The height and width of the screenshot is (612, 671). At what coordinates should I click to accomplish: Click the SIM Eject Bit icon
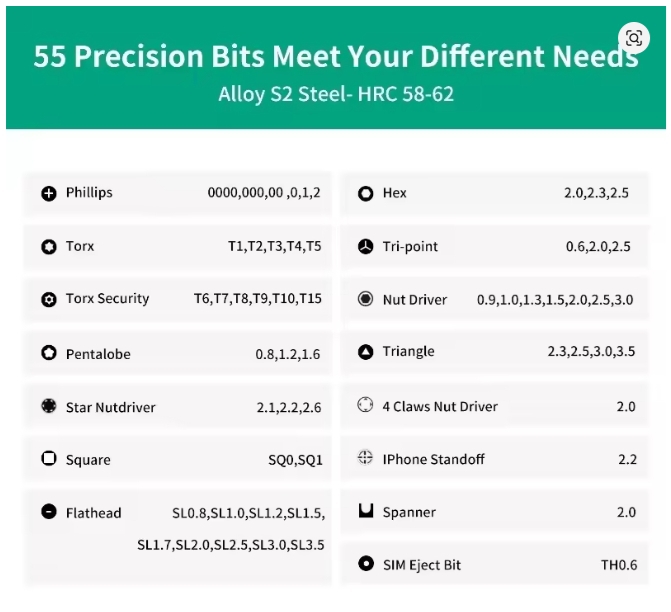point(366,563)
